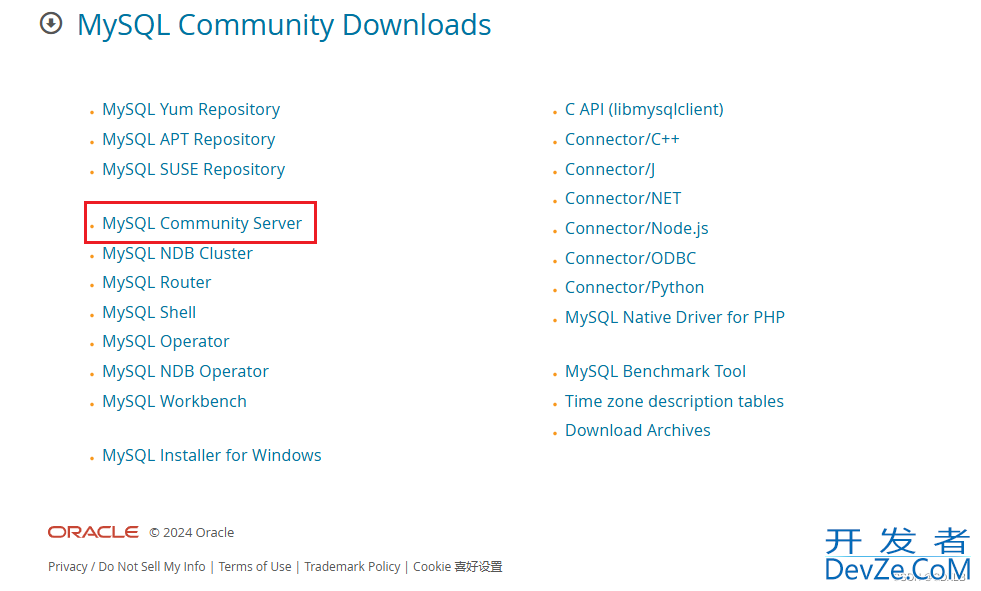
Task: Go to MySQL Workbench downloads
Action: tap(174, 401)
